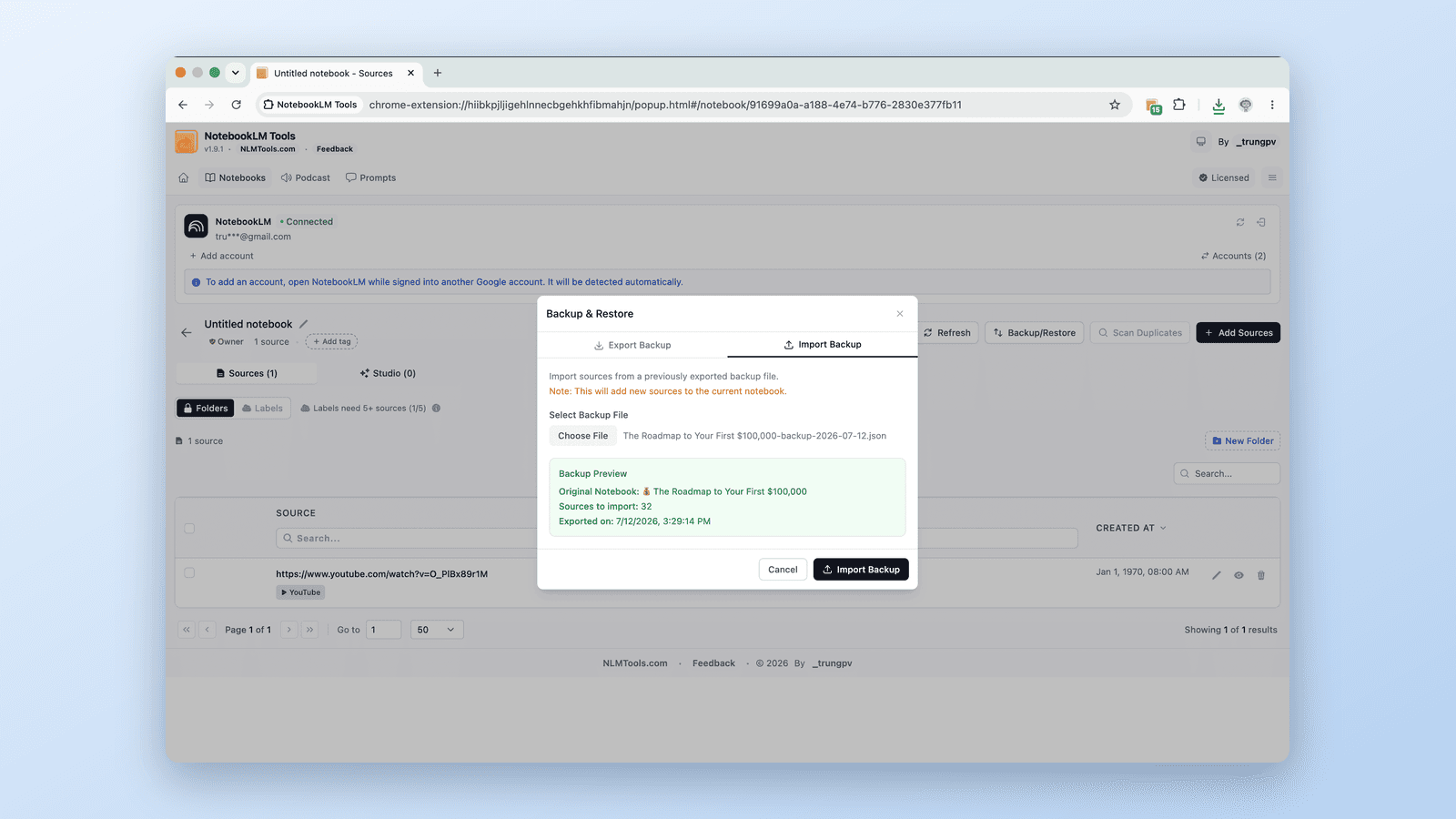Tick the checkbox for the YouTube source row

(x=189, y=572)
